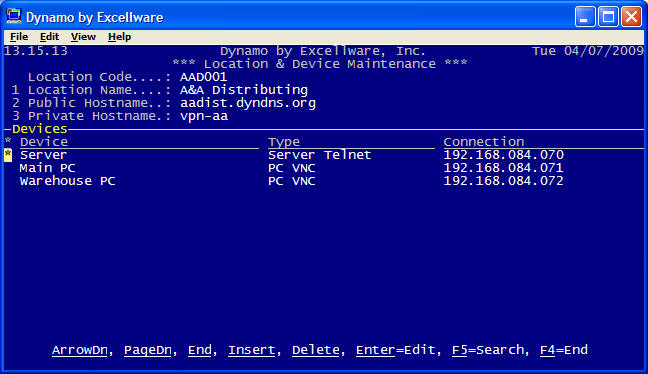This screenshot has height=374, width=648.
Task: Click PC VNC type for Warehouse PC
Action: pos(292,181)
